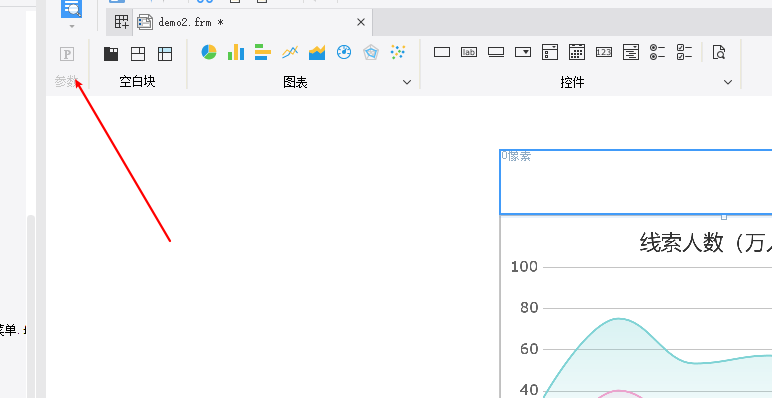Add a checkbox group widget
The height and width of the screenshot is (398, 772).
coord(684,52)
